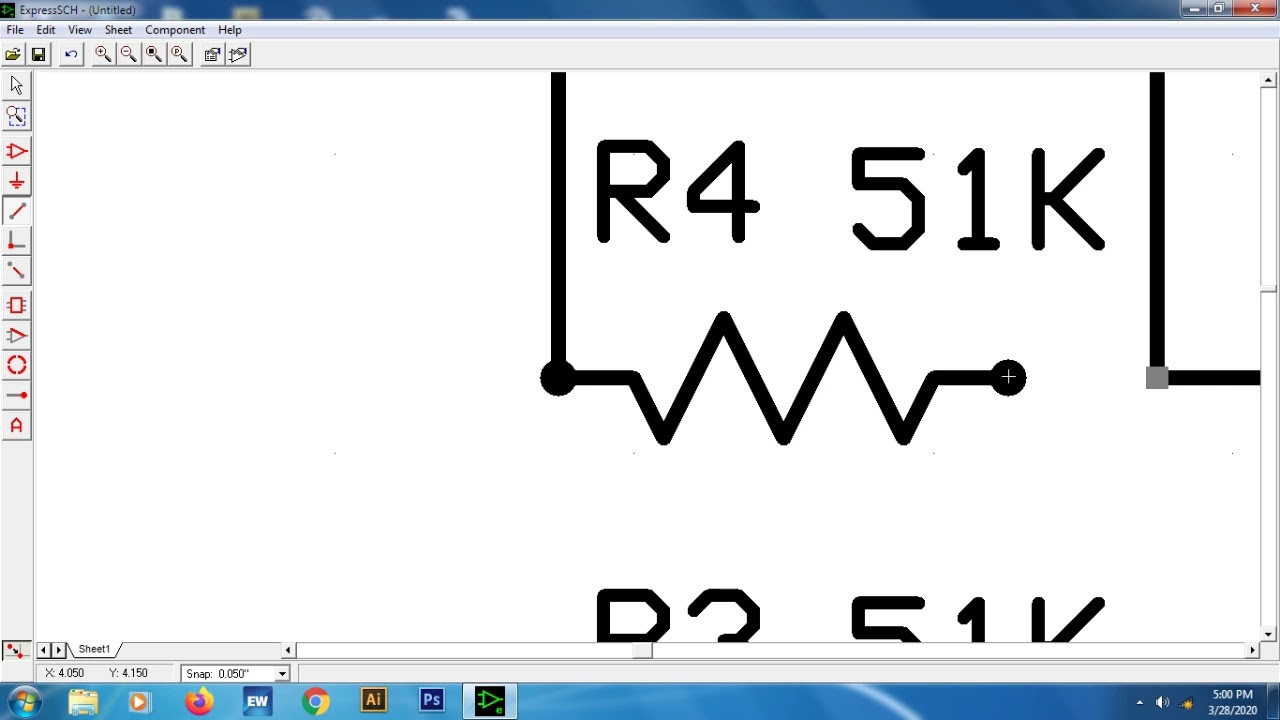Choose the new component pin gate tool

click(16, 336)
